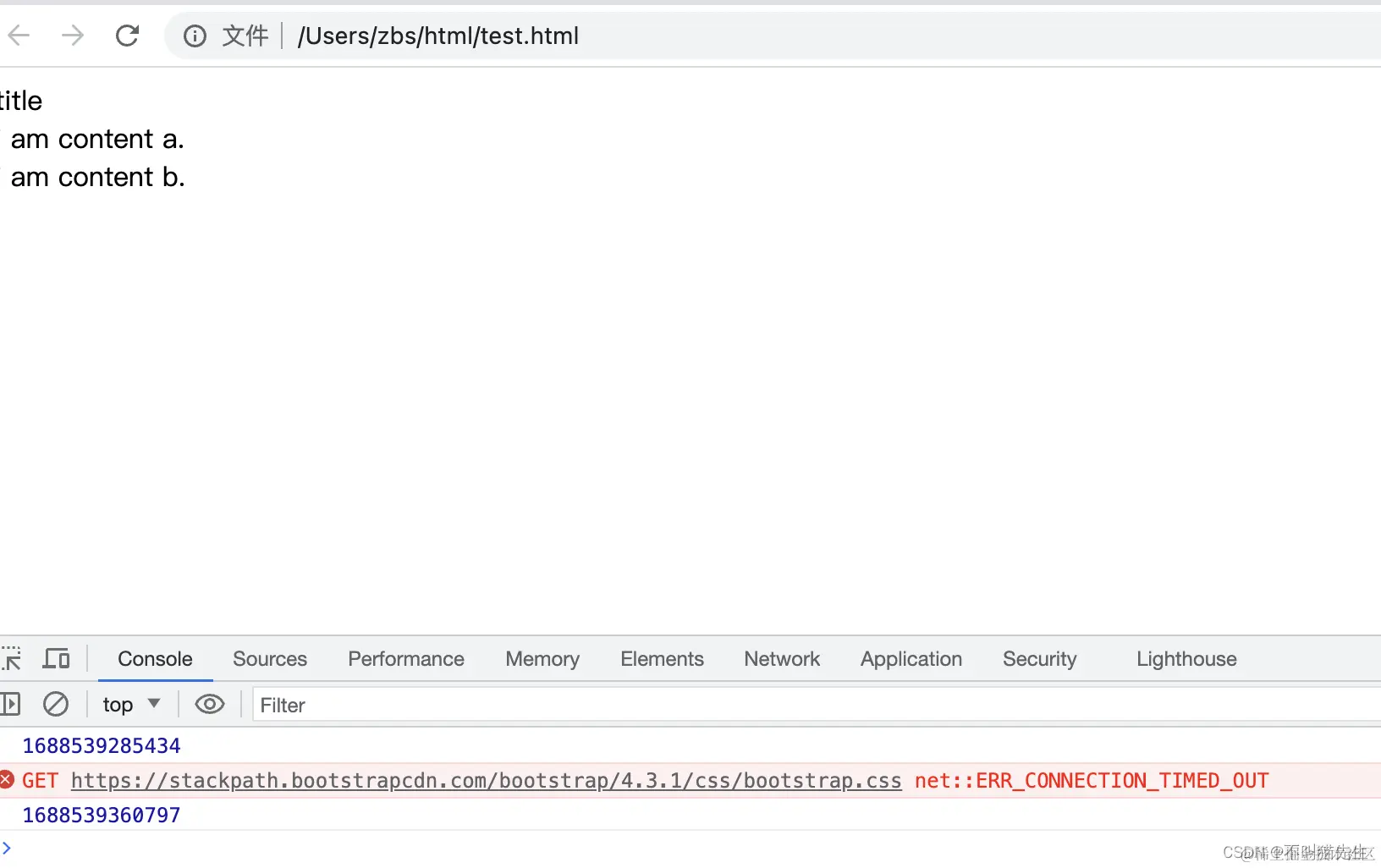Open the Network tab
Screen dimensions: 1381x868
coord(782,659)
